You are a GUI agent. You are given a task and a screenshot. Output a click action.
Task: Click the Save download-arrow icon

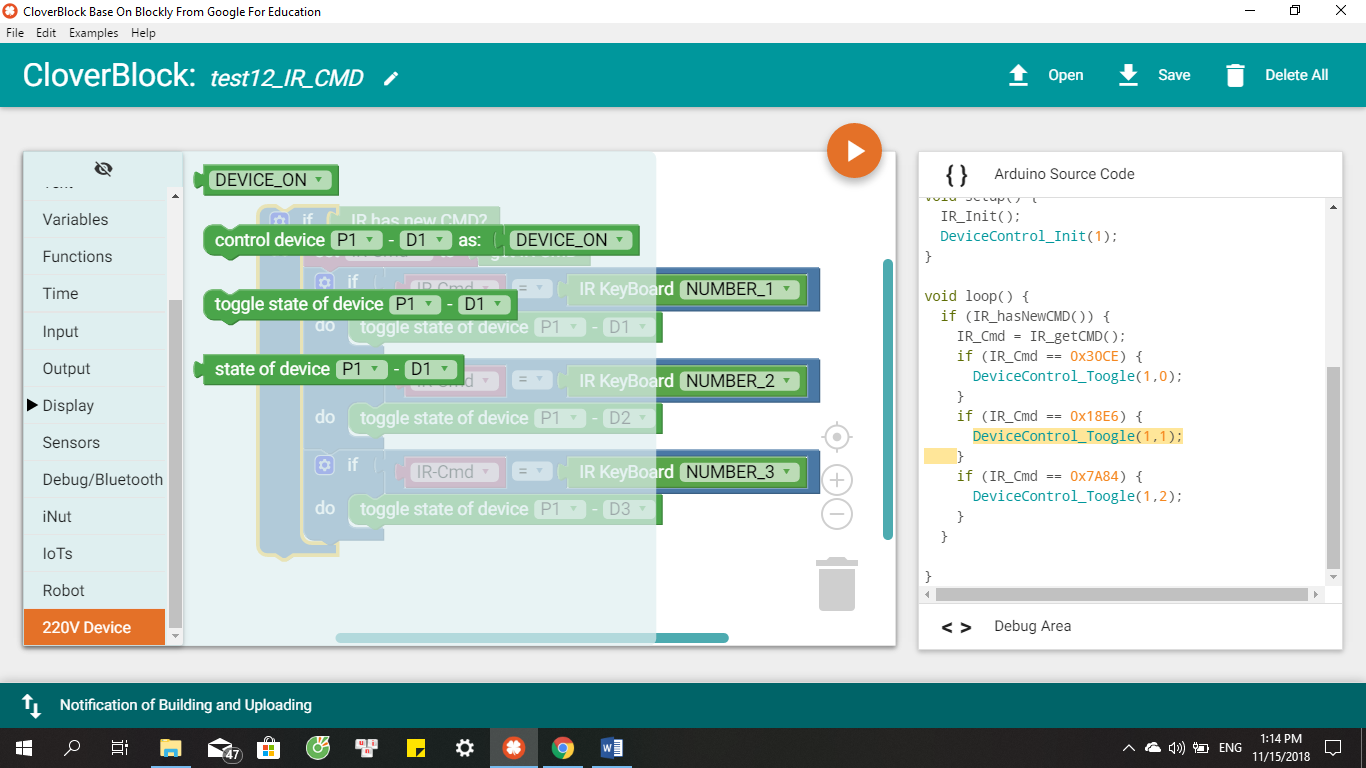point(1128,75)
